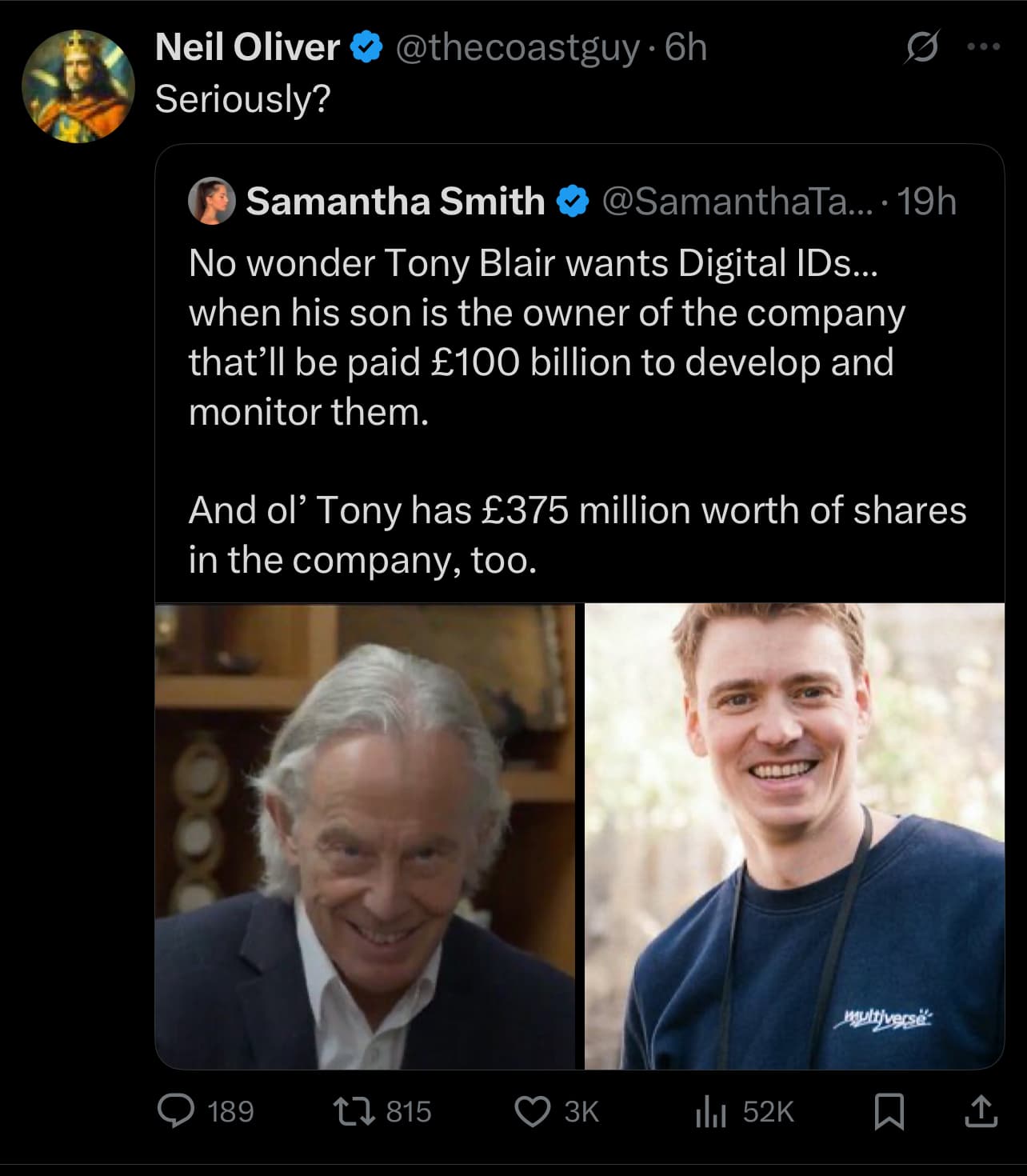Click the Grok slashed-circle icon

pyautogui.click(x=921, y=50)
